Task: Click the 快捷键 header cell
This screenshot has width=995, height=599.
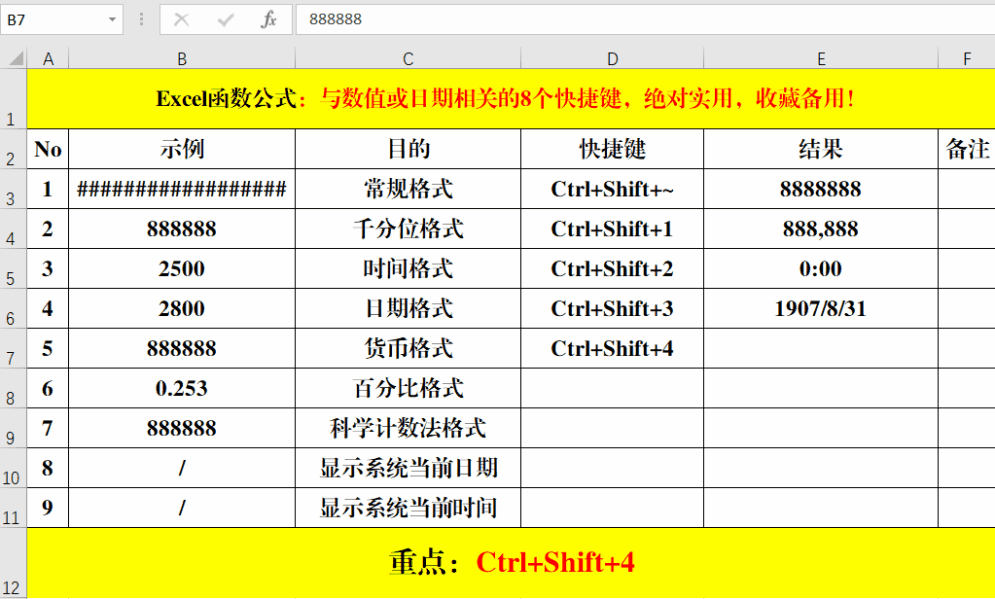Action: tap(612, 149)
